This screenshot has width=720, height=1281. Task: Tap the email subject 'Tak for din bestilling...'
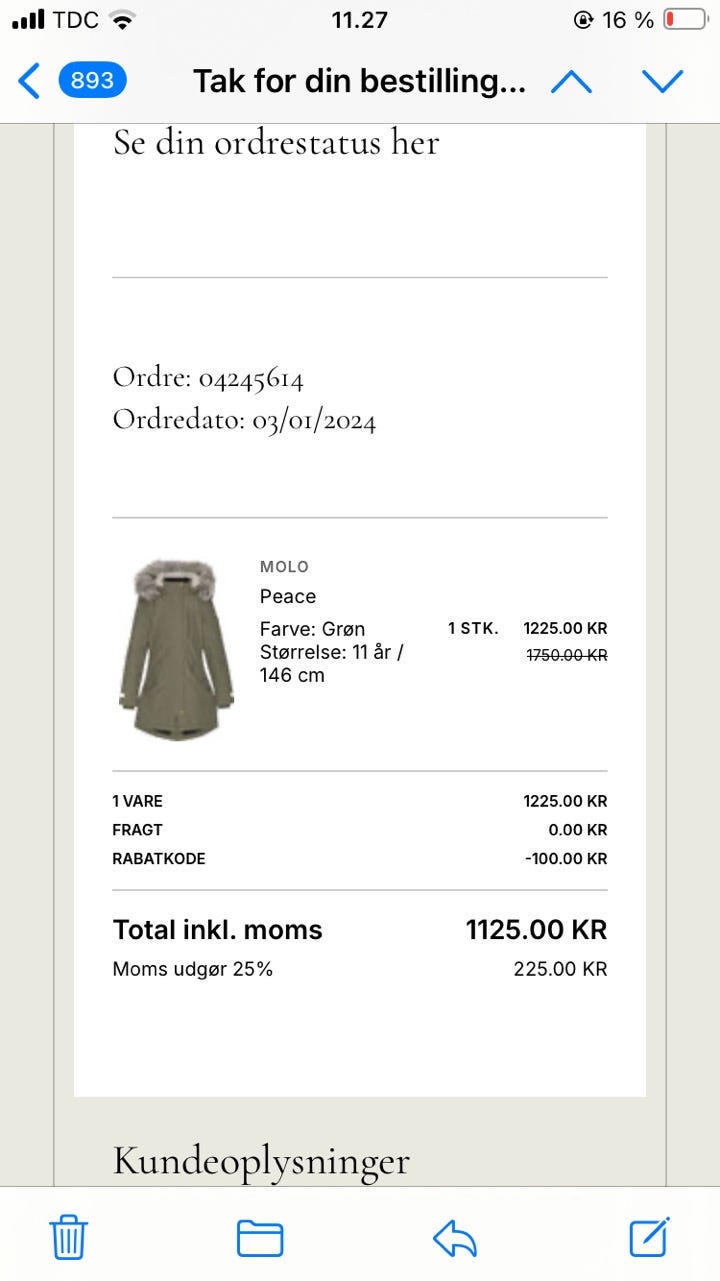coord(359,81)
